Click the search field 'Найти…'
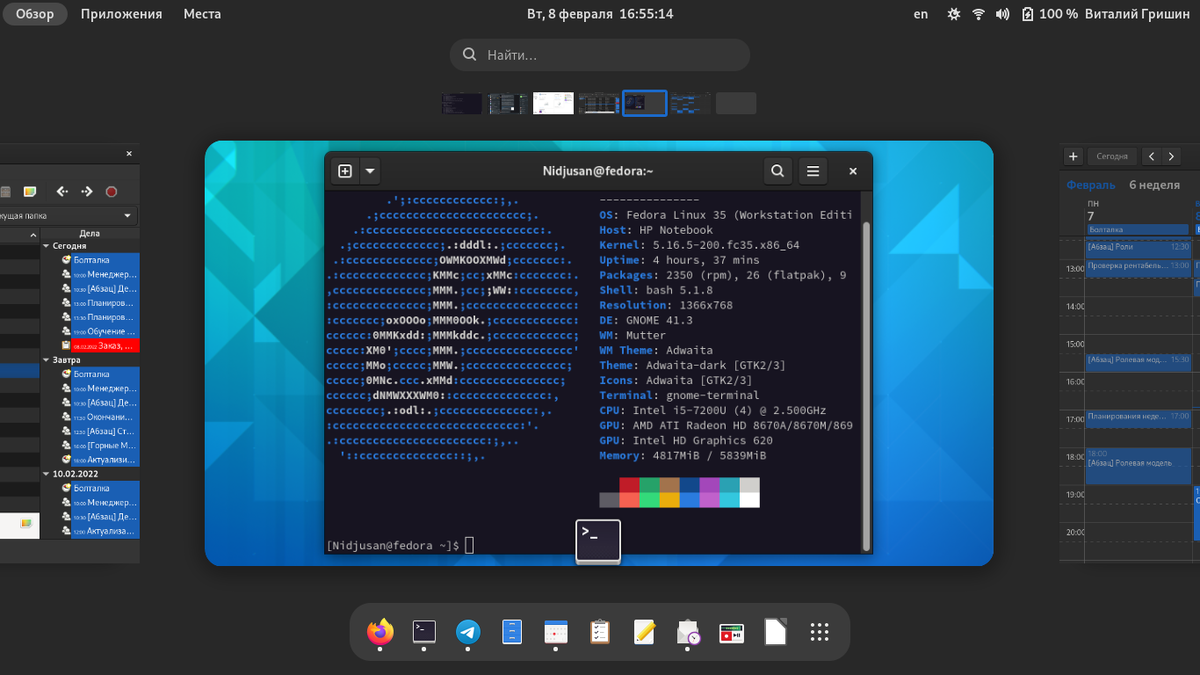This screenshot has width=1200, height=675. tap(600, 55)
